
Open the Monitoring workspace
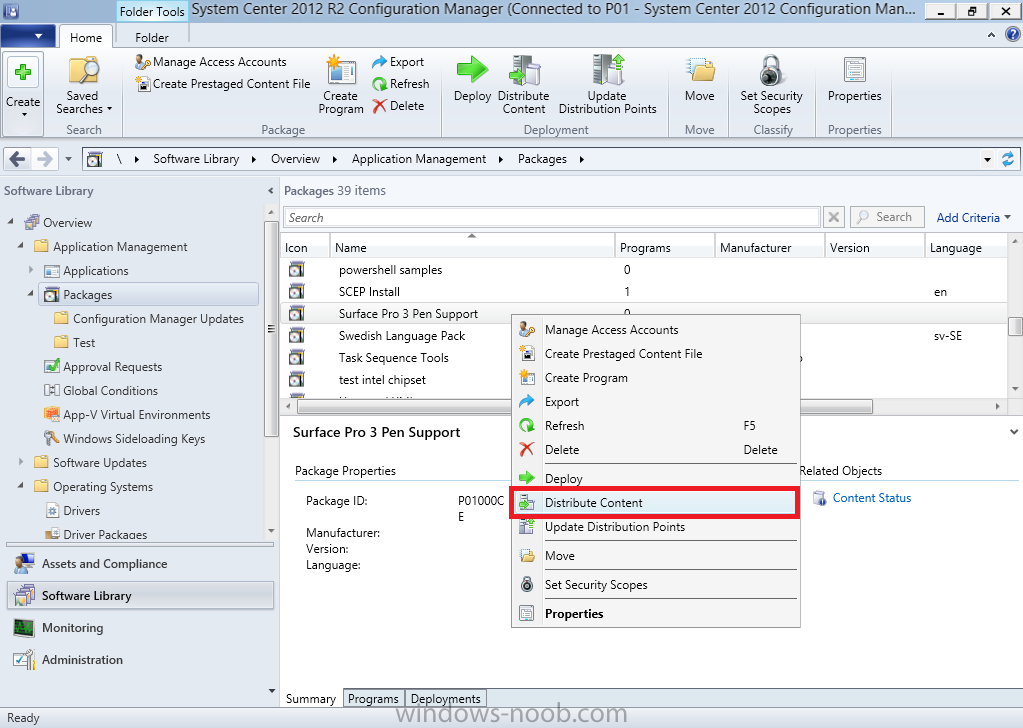140,628
